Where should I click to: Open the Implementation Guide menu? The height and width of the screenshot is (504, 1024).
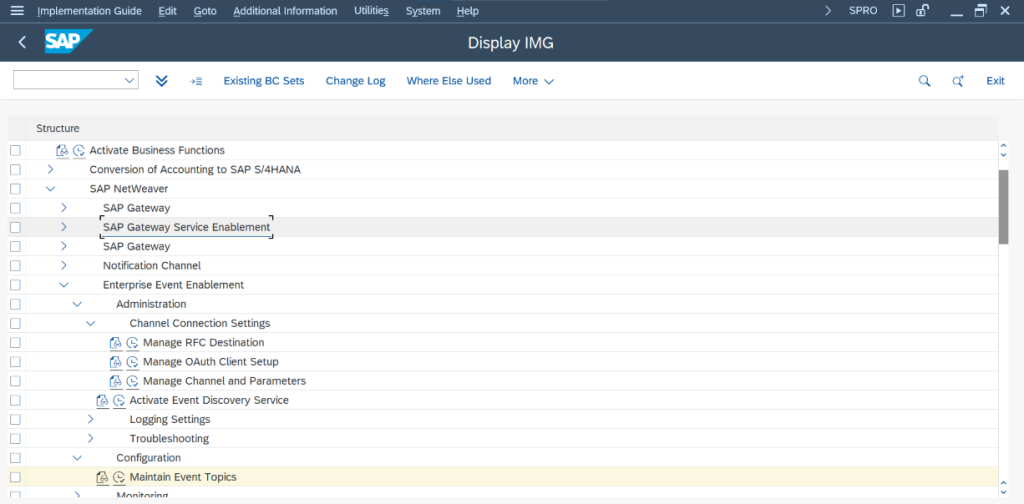tap(90, 10)
